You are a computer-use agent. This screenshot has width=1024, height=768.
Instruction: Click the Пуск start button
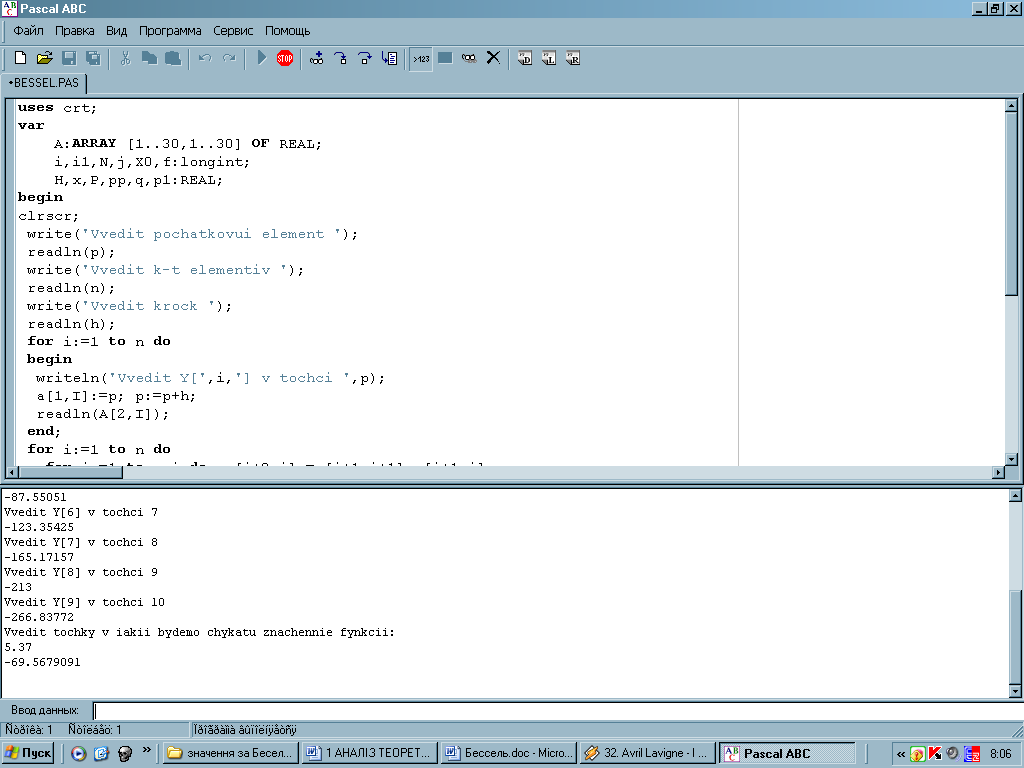click(29, 753)
